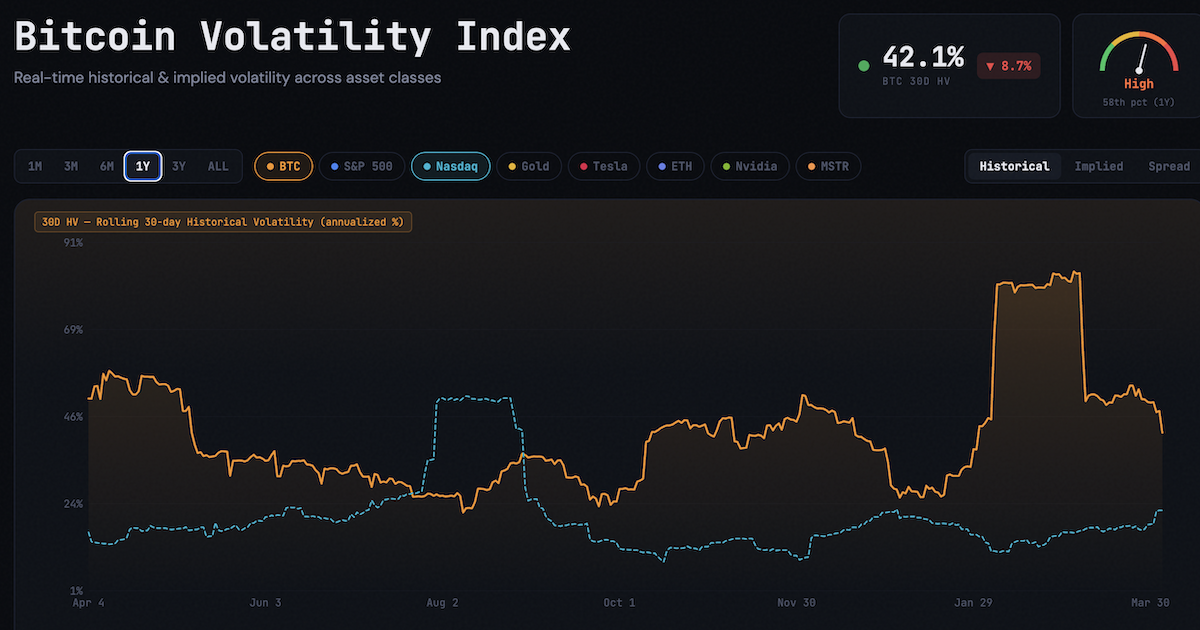This screenshot has height=630, width=1200.
Task: Enable the Nvidia asset chip
Action: [750, 166]
